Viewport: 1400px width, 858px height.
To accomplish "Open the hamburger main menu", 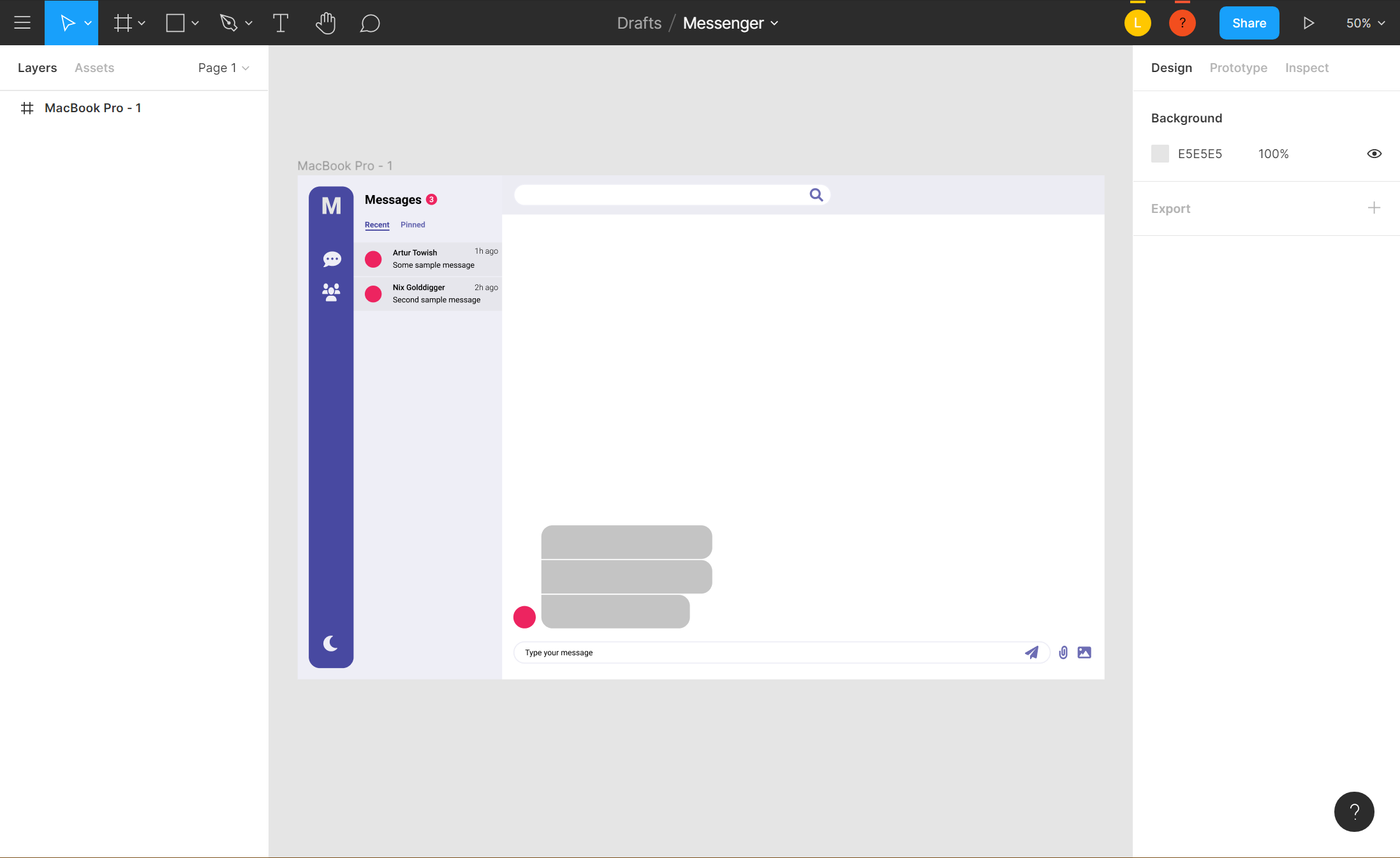I will point(22,23).
